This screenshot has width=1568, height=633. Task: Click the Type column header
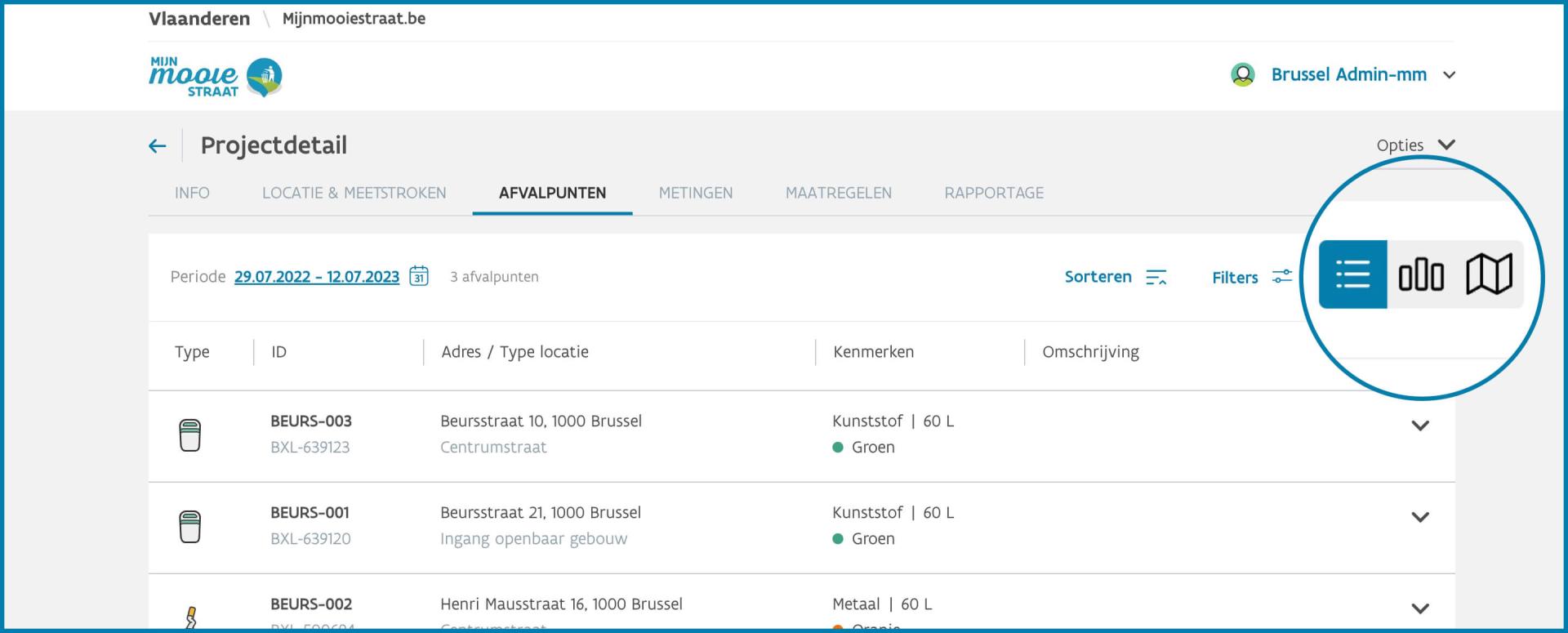(192, 352)
